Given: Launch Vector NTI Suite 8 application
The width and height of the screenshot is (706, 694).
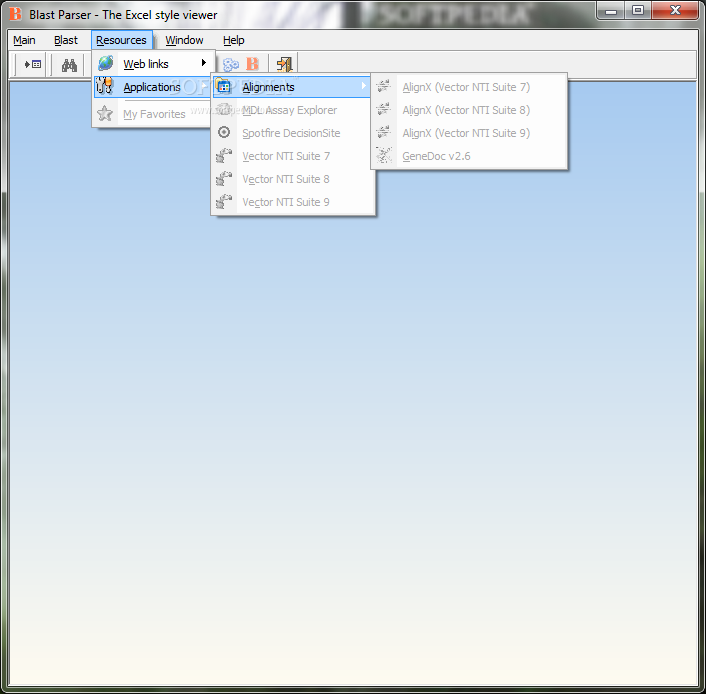Looking at the screenshot, I should click(x=292, y=179).
